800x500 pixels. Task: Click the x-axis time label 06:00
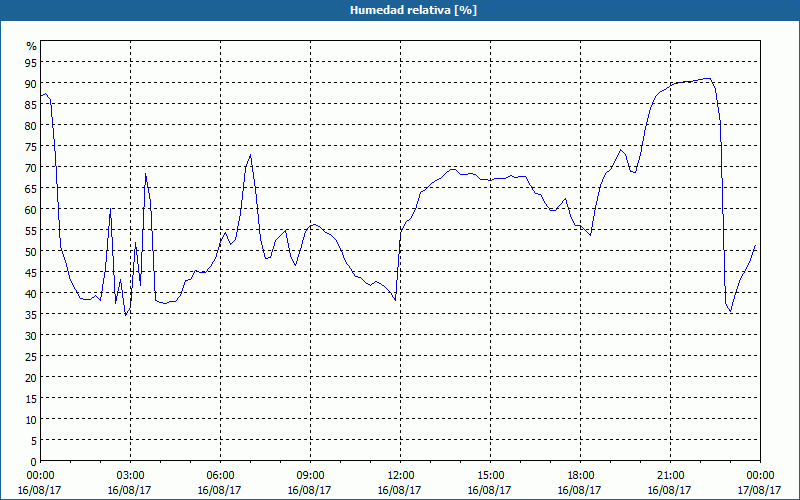click(220, 476)
